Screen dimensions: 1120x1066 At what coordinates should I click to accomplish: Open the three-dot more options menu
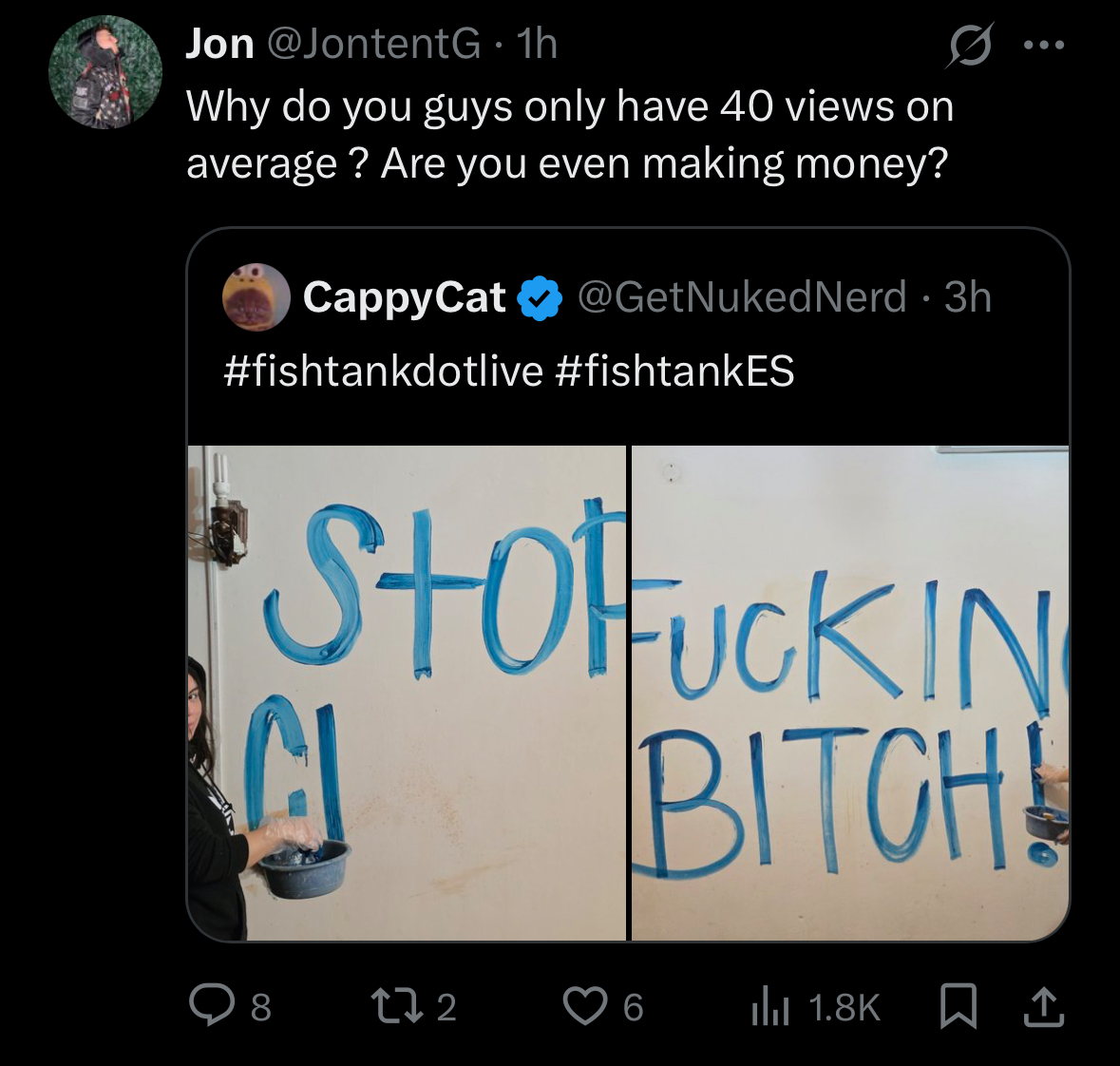1044,45
